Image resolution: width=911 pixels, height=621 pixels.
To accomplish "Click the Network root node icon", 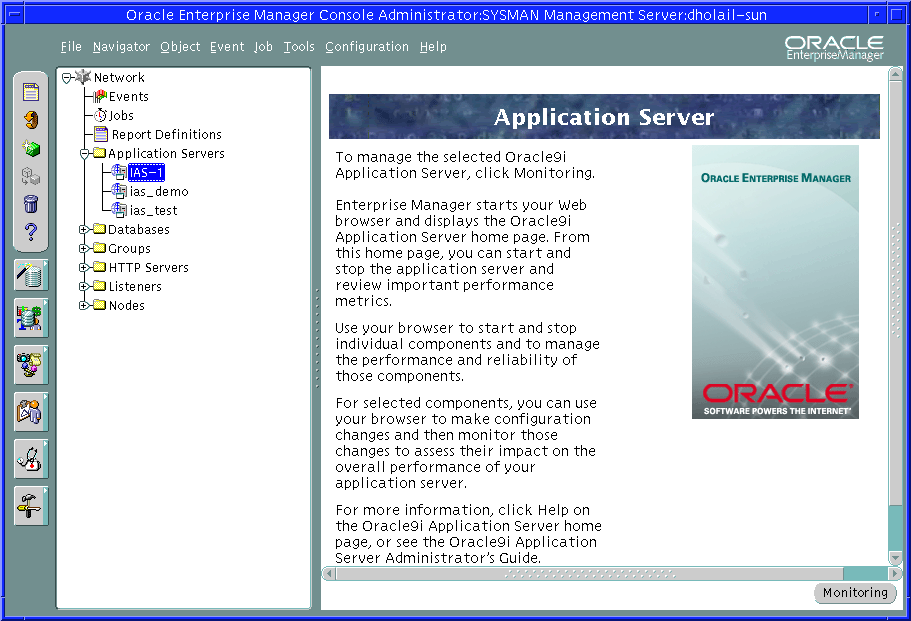I will [x=84, y=77].
